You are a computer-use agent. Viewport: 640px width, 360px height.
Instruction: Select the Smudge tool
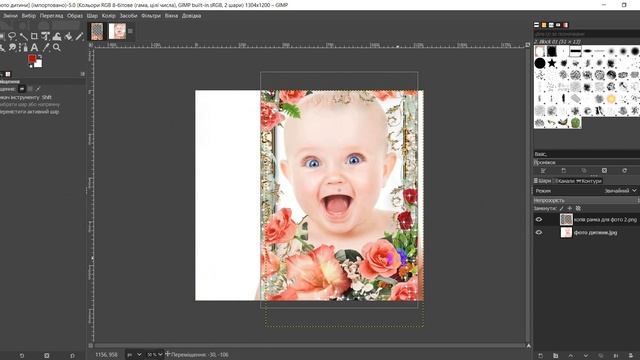[x=12, y=48]
